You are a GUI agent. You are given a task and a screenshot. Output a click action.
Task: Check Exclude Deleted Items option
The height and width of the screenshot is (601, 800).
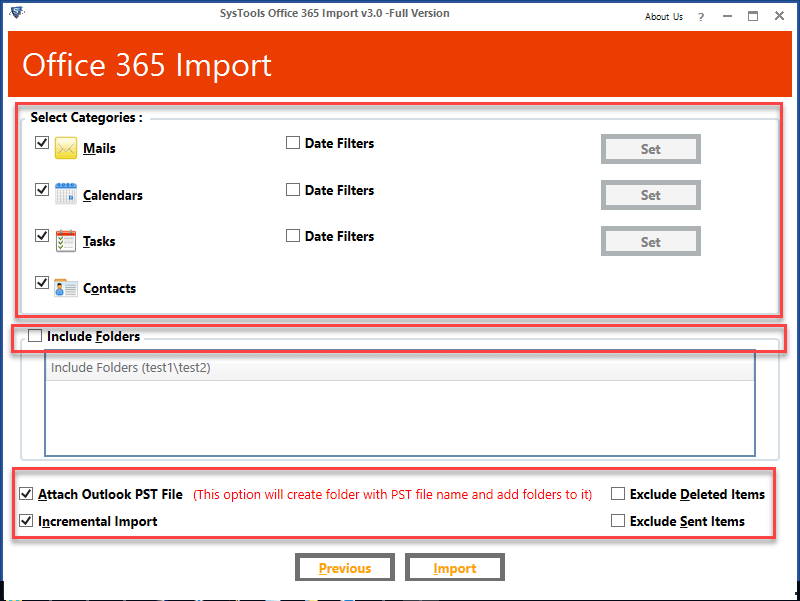[x=618, y=493]
